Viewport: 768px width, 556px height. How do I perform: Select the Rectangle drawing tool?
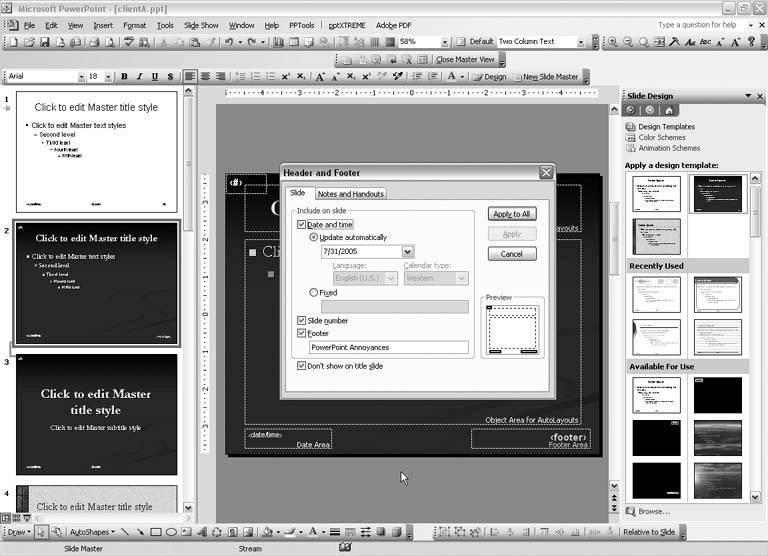point(156,532)
